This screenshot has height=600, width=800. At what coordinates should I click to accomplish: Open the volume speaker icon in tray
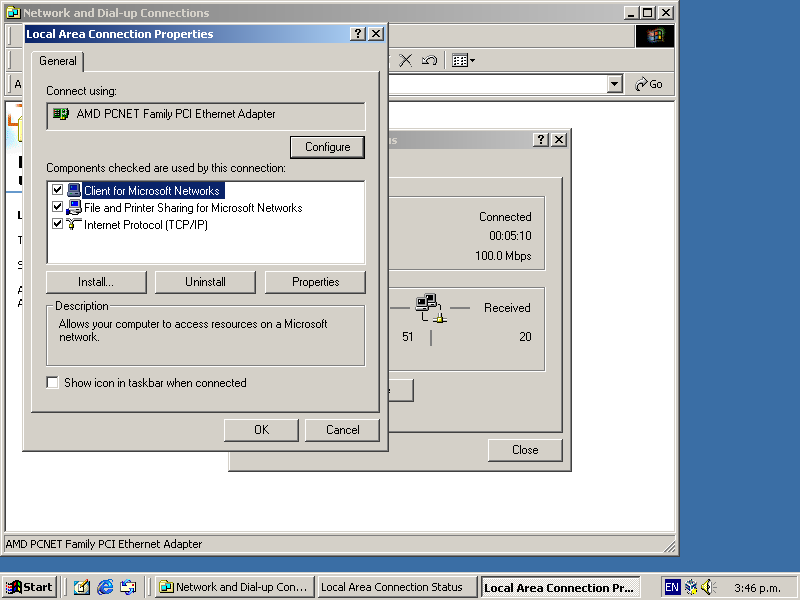click(x=709, y=587)
